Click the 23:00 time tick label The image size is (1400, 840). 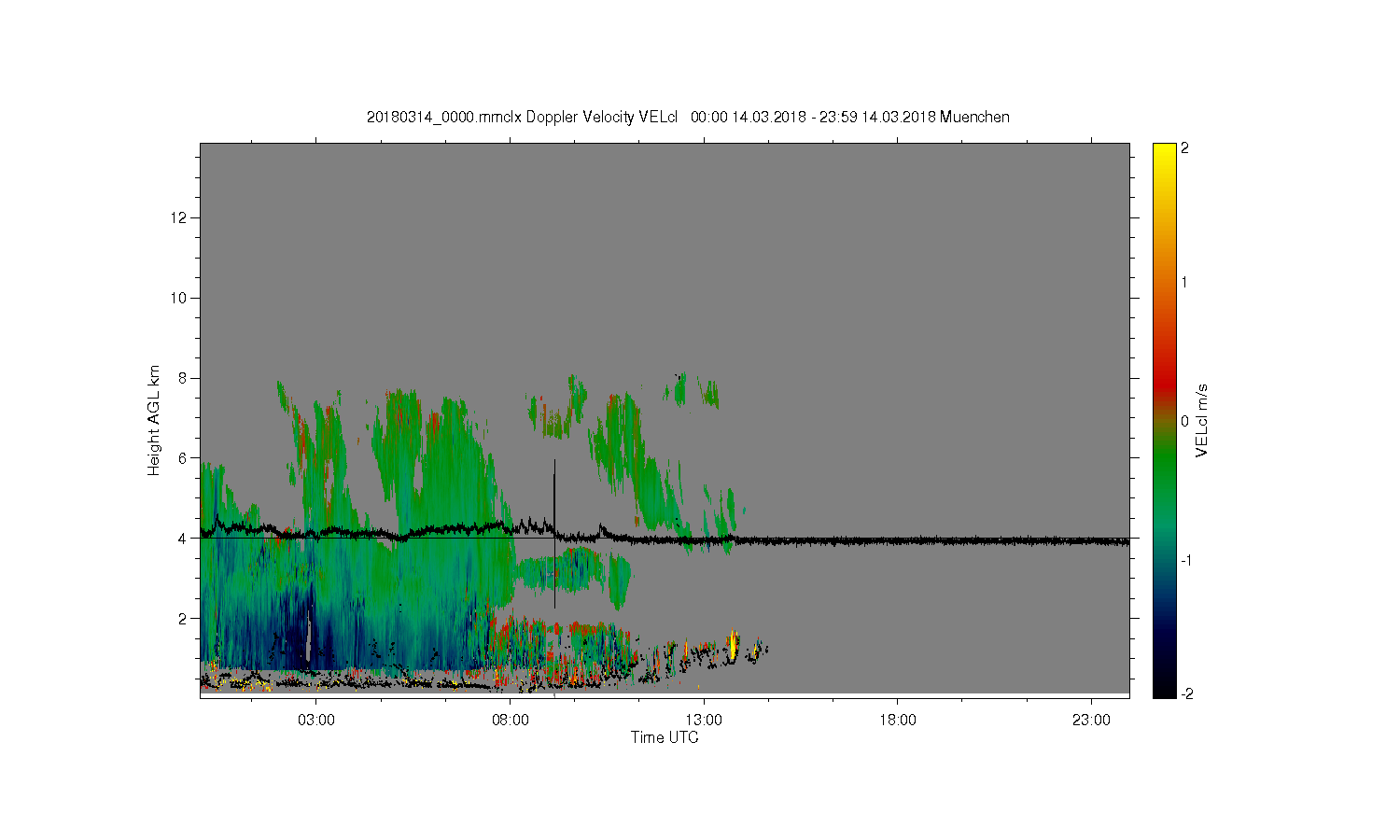(x=1092, y=721)
